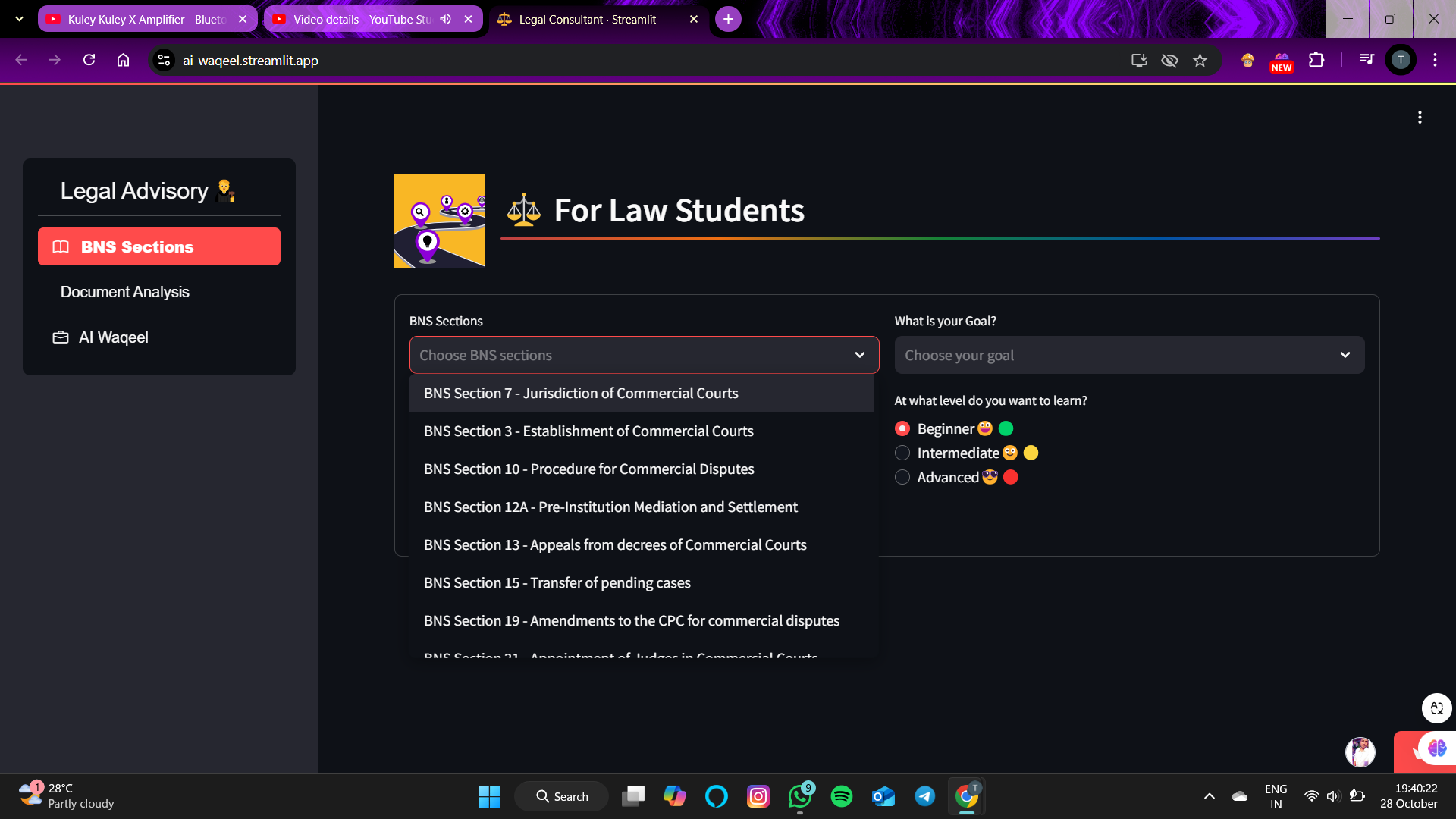Open browser extensions puzzle icon
This screenshot has height=819, width=1456.
tap(1316, 60)
